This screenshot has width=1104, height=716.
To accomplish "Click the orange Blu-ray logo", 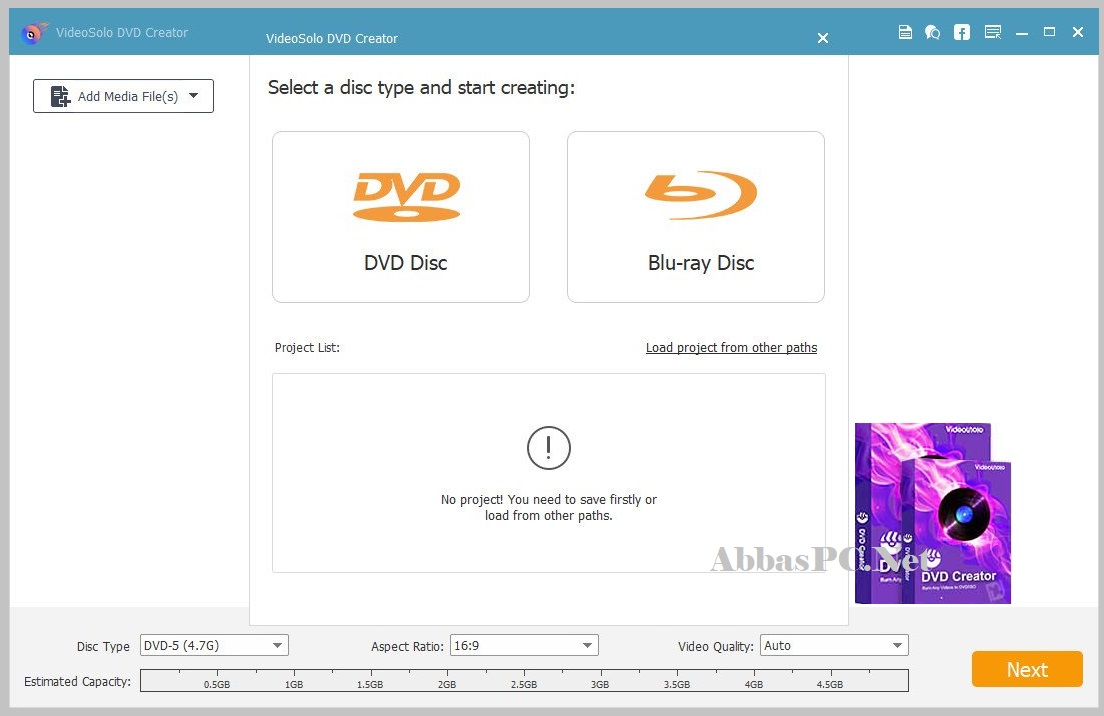I will click(701, 194).
